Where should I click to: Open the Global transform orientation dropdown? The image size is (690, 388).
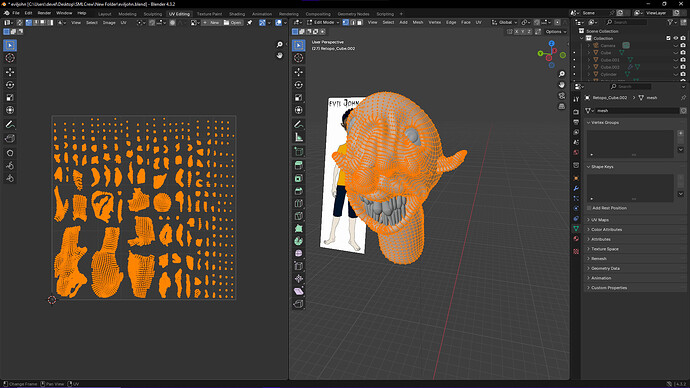pyautogui.click(x=504, y=22)
